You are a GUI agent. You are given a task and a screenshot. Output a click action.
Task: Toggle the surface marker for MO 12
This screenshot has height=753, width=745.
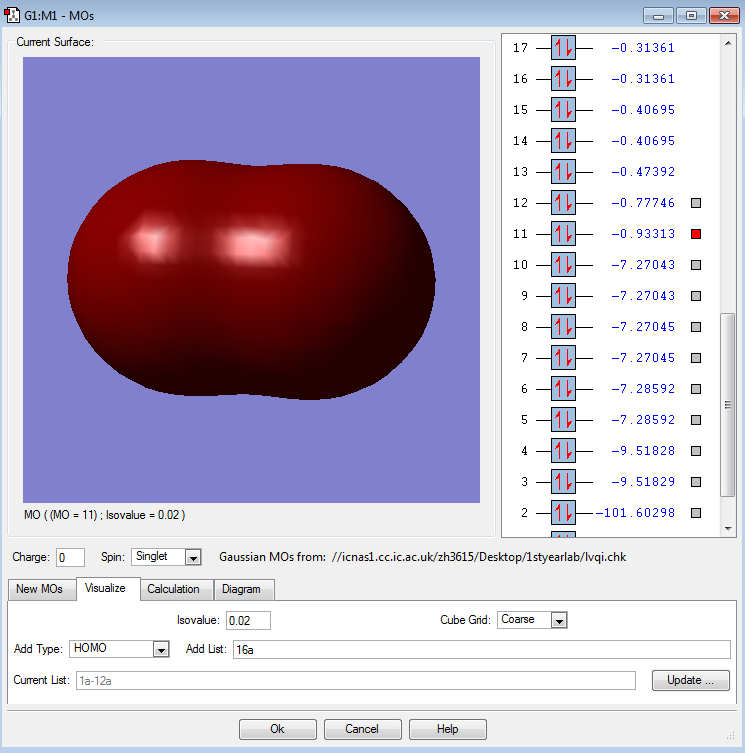(x=696, y=203)
